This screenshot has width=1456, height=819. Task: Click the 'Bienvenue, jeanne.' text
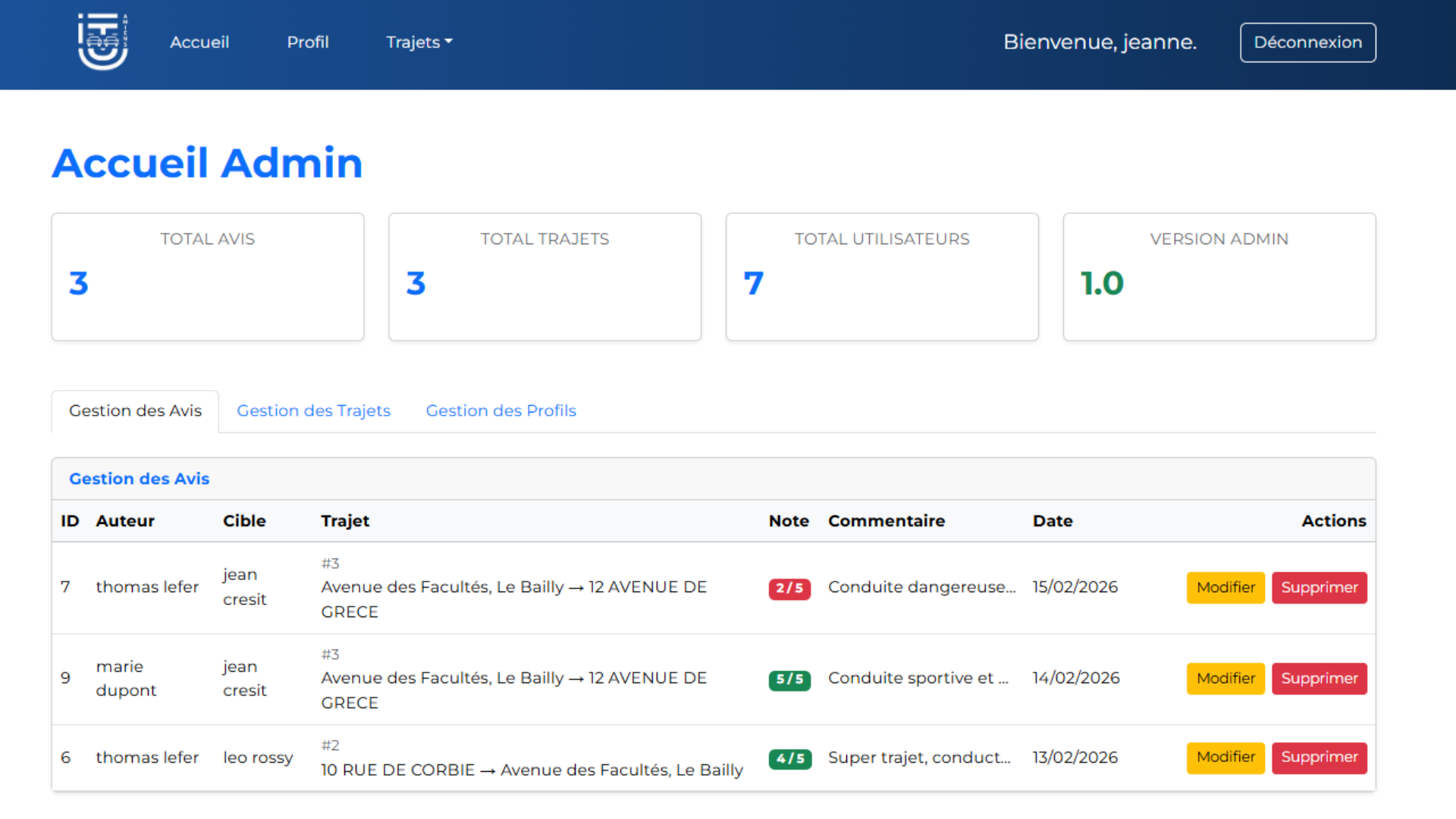click(x=1100, y=42)
